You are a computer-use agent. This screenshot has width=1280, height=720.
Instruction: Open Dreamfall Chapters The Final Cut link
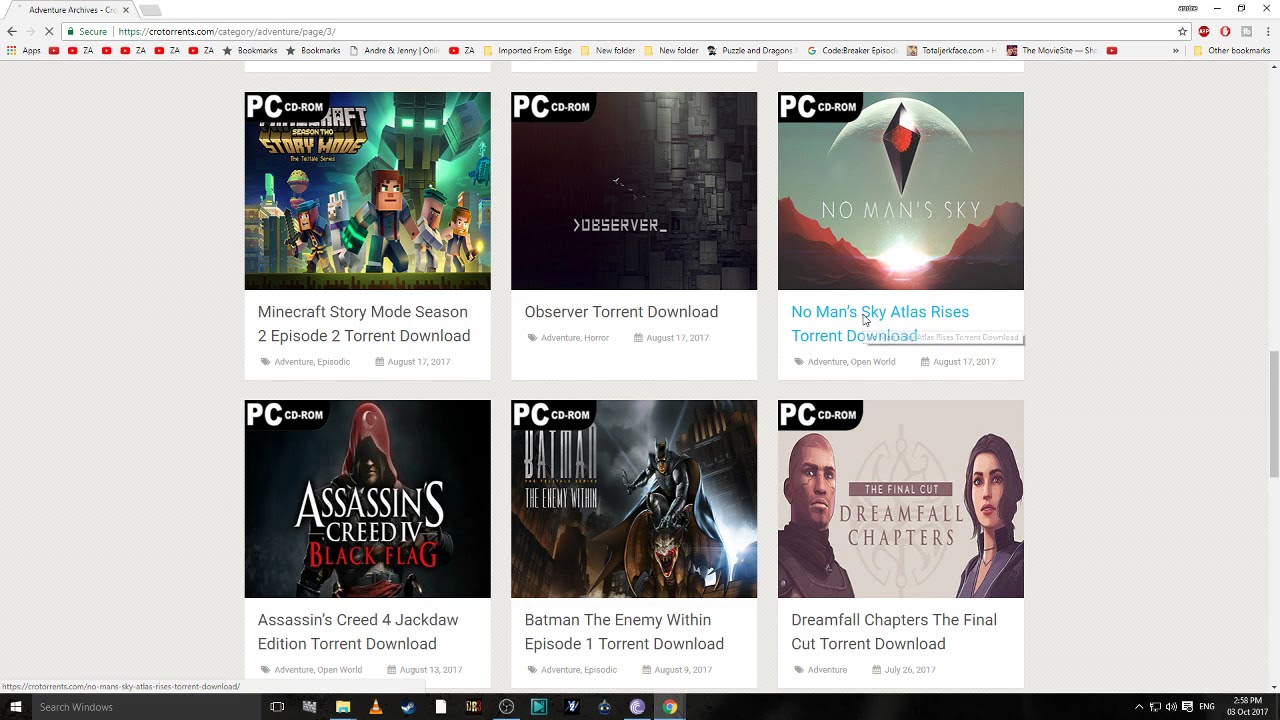(894, 632)
